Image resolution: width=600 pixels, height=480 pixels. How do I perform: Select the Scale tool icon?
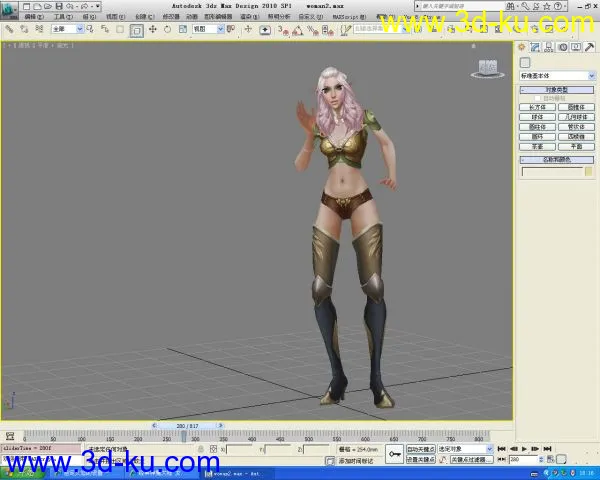coord(183,29)
